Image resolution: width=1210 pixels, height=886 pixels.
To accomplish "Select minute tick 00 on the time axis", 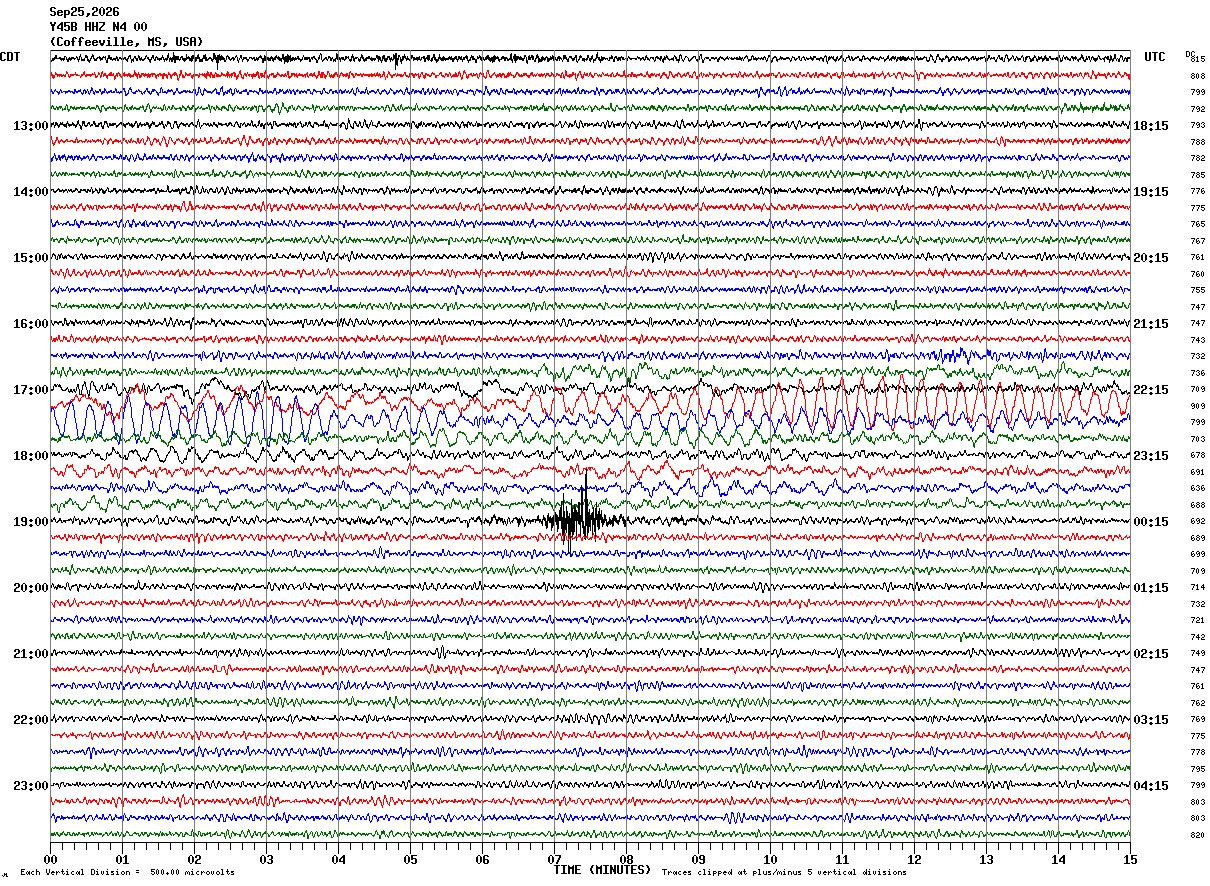I will coord(51,859).
